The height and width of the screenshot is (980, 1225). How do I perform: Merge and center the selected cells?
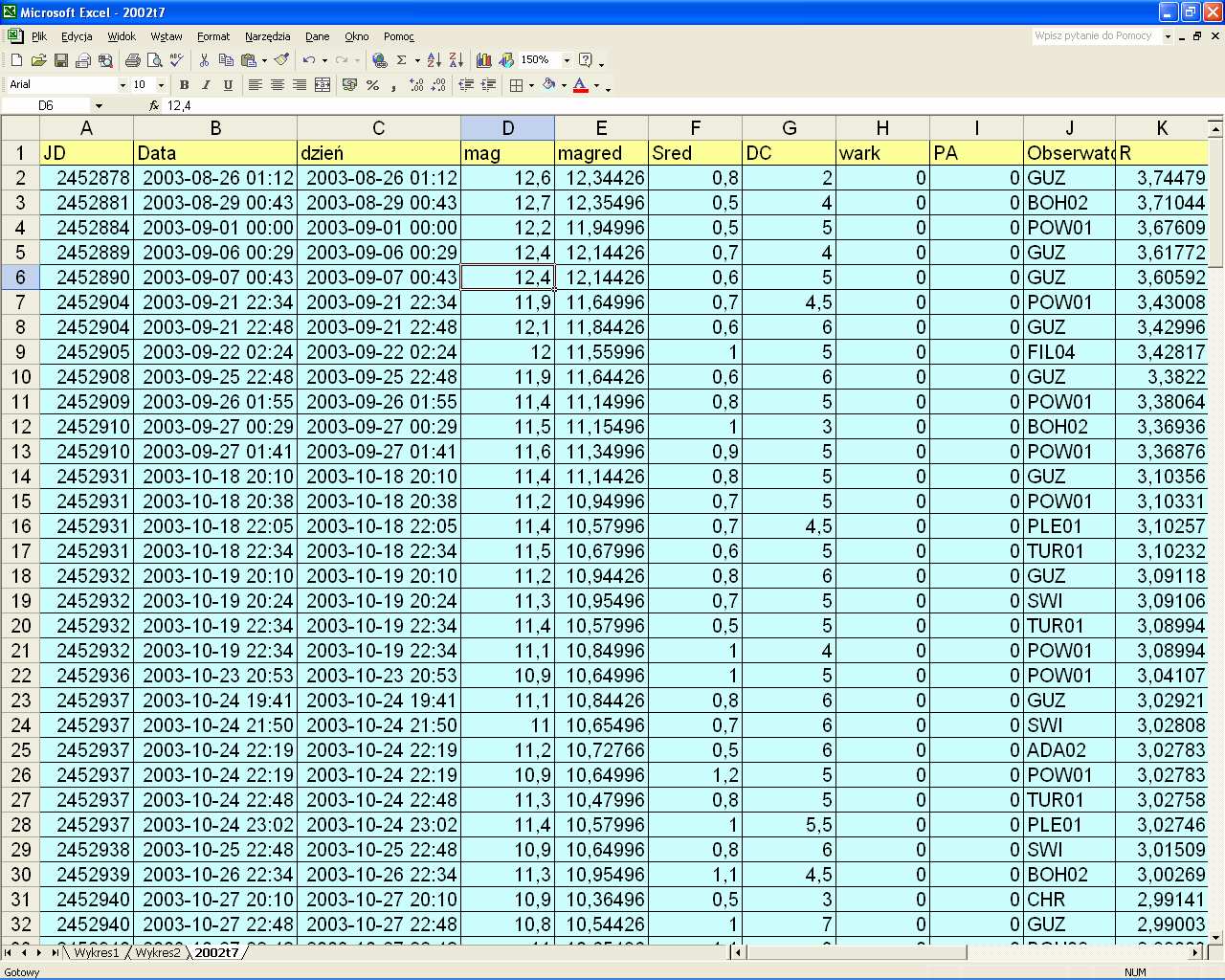[323, 85]
